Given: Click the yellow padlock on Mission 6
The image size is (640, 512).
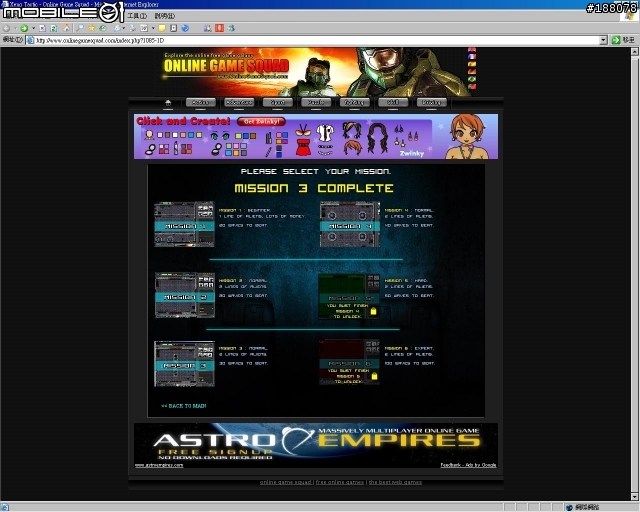Looking at the screenshot, I should point(374,376).
